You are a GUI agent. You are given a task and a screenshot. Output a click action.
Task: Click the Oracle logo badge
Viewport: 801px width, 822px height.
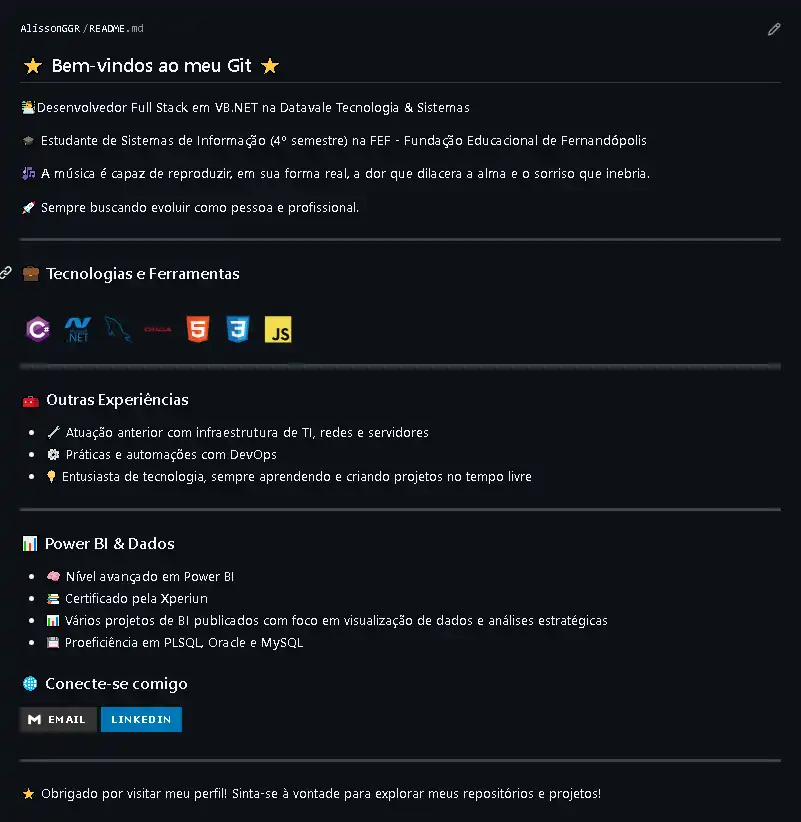(x=158, y=329)
